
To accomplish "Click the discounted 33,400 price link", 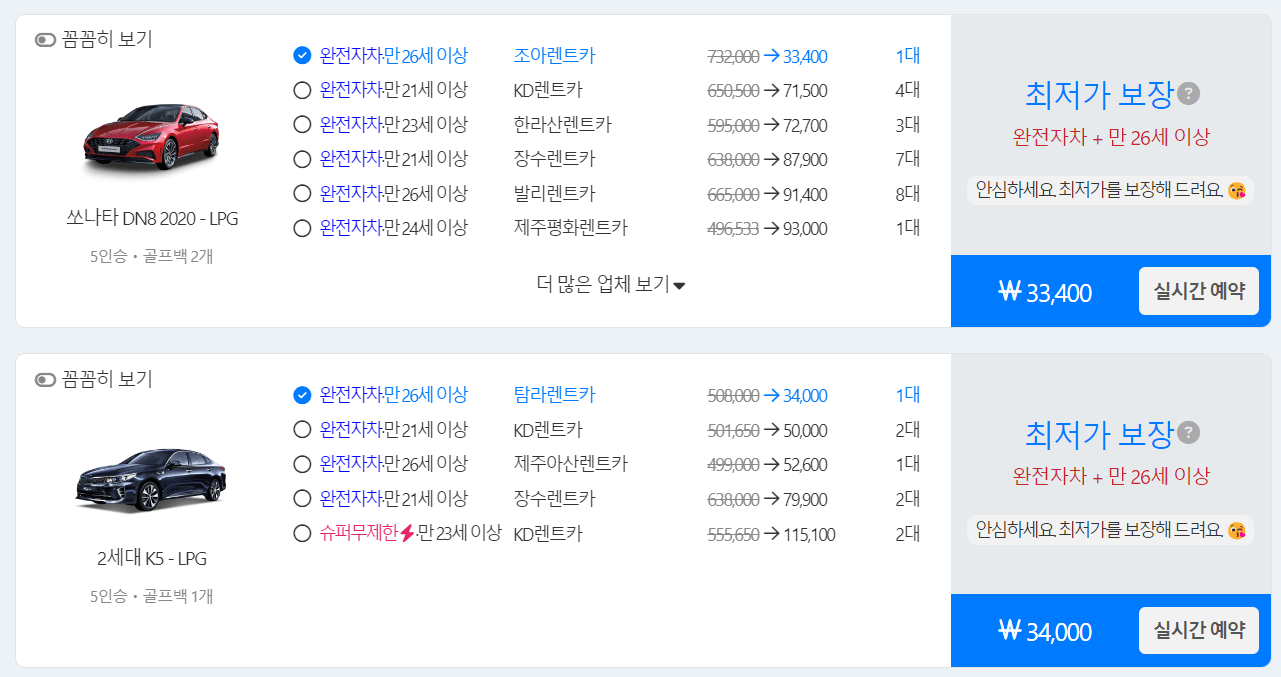I will click(808, 55).
